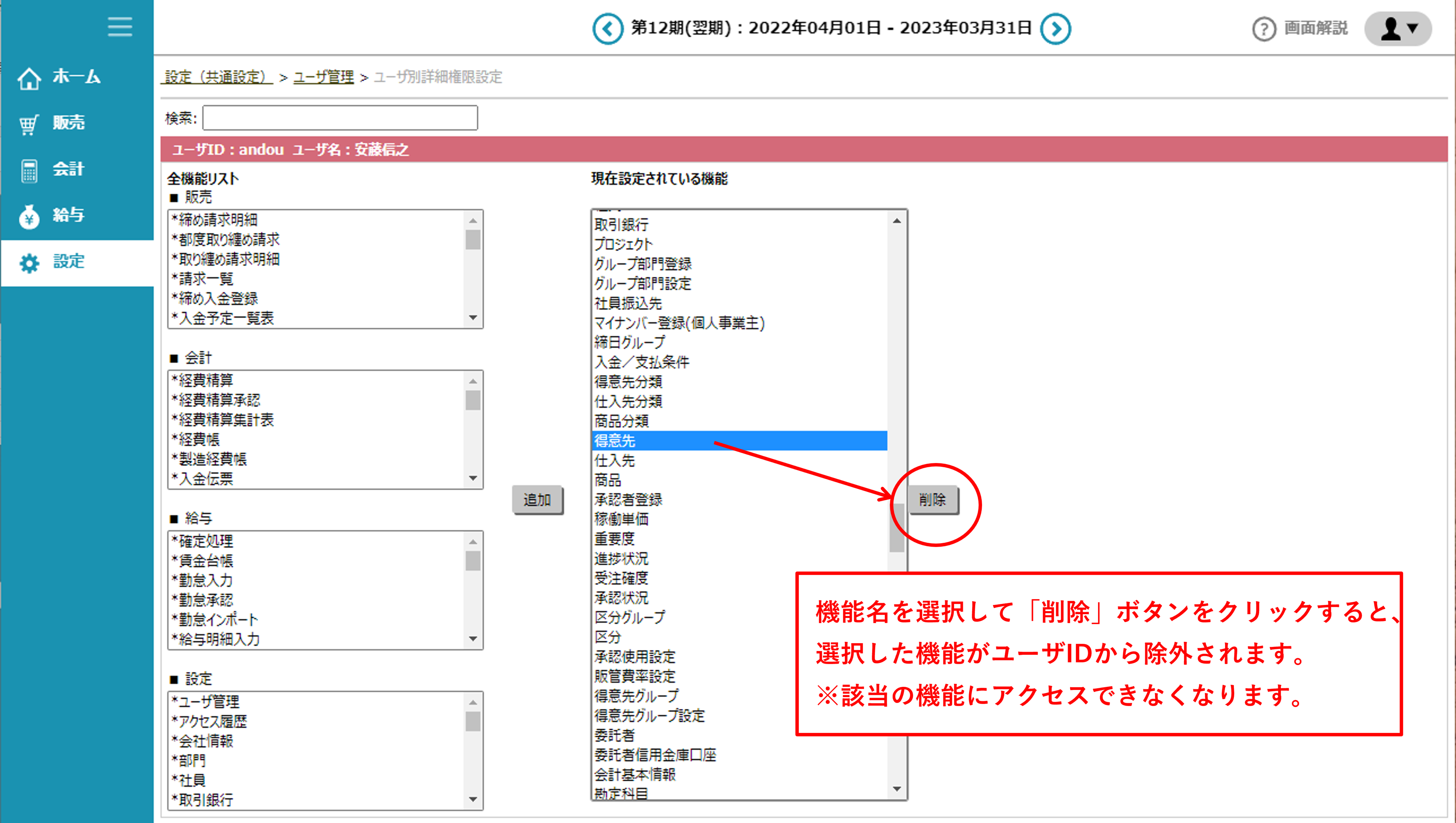This screenshot has height=823, width=1456.
Task: Toggle the hamburger sidebar menu icon
Action: pyautogui.click(x=120, y=27)
